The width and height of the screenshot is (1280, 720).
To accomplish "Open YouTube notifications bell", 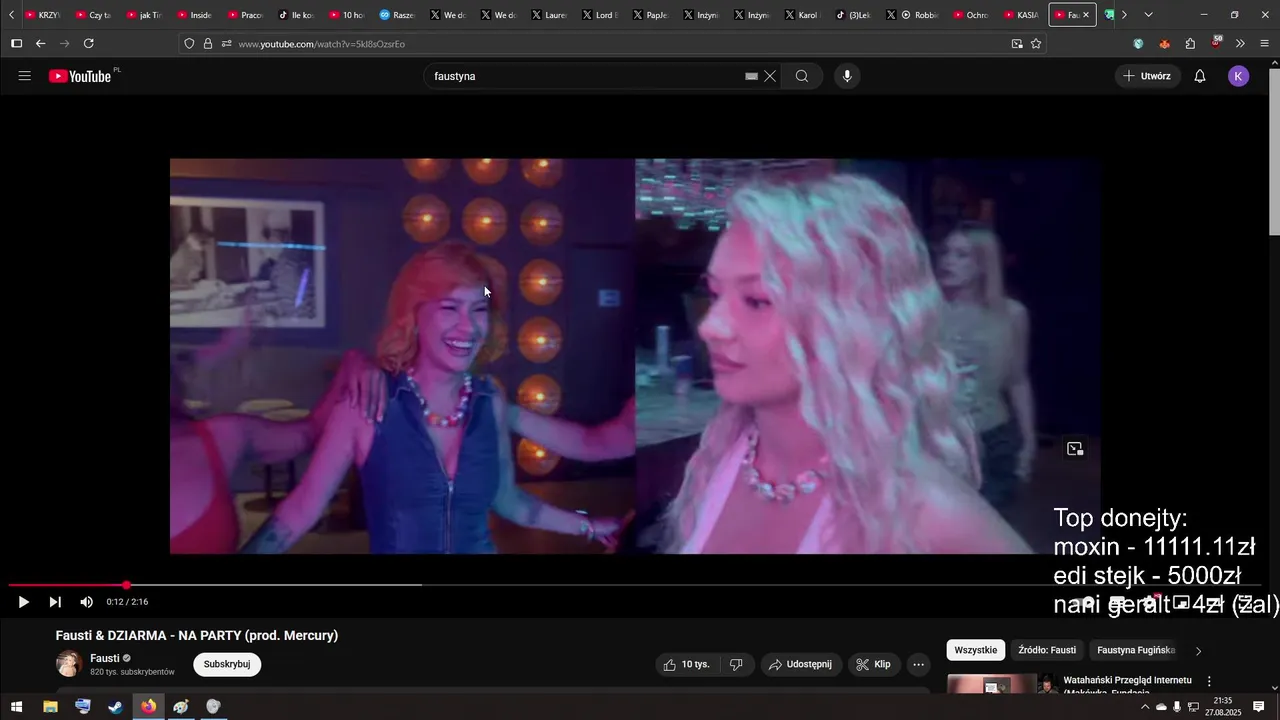I will tap(1200, 76).
